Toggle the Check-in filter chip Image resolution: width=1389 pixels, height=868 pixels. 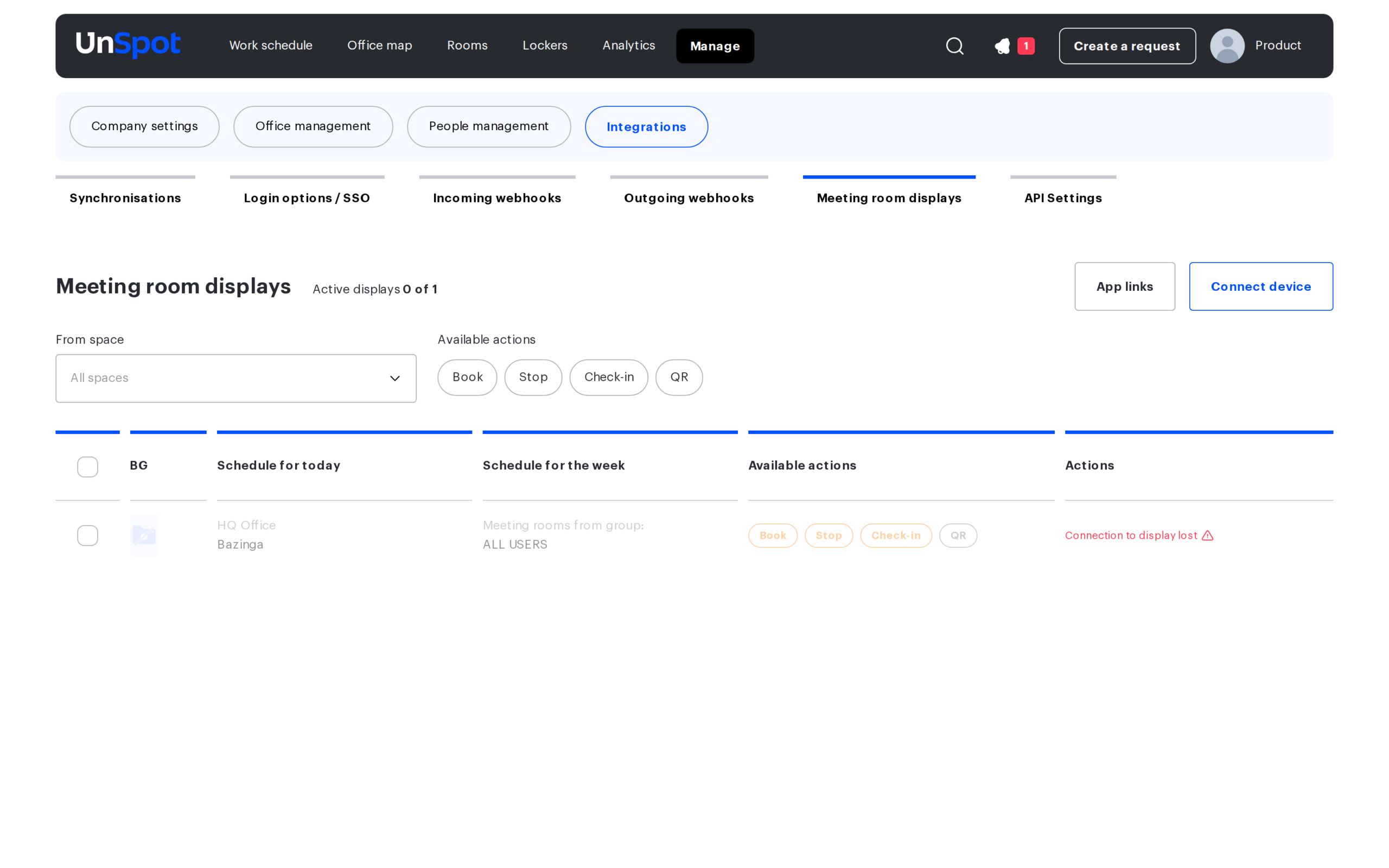point(609,377)
